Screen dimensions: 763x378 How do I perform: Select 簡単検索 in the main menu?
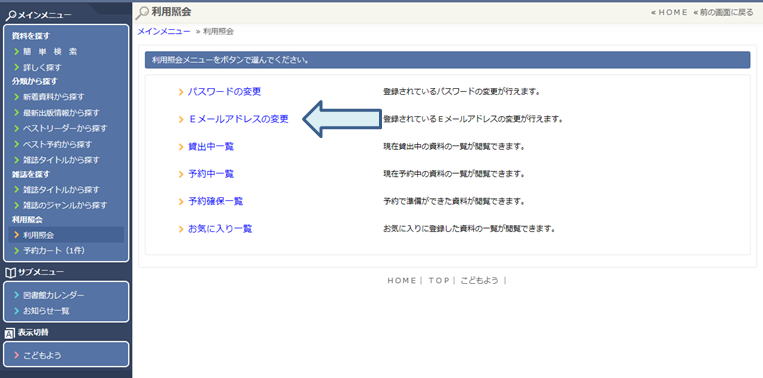tap(50, 51)
